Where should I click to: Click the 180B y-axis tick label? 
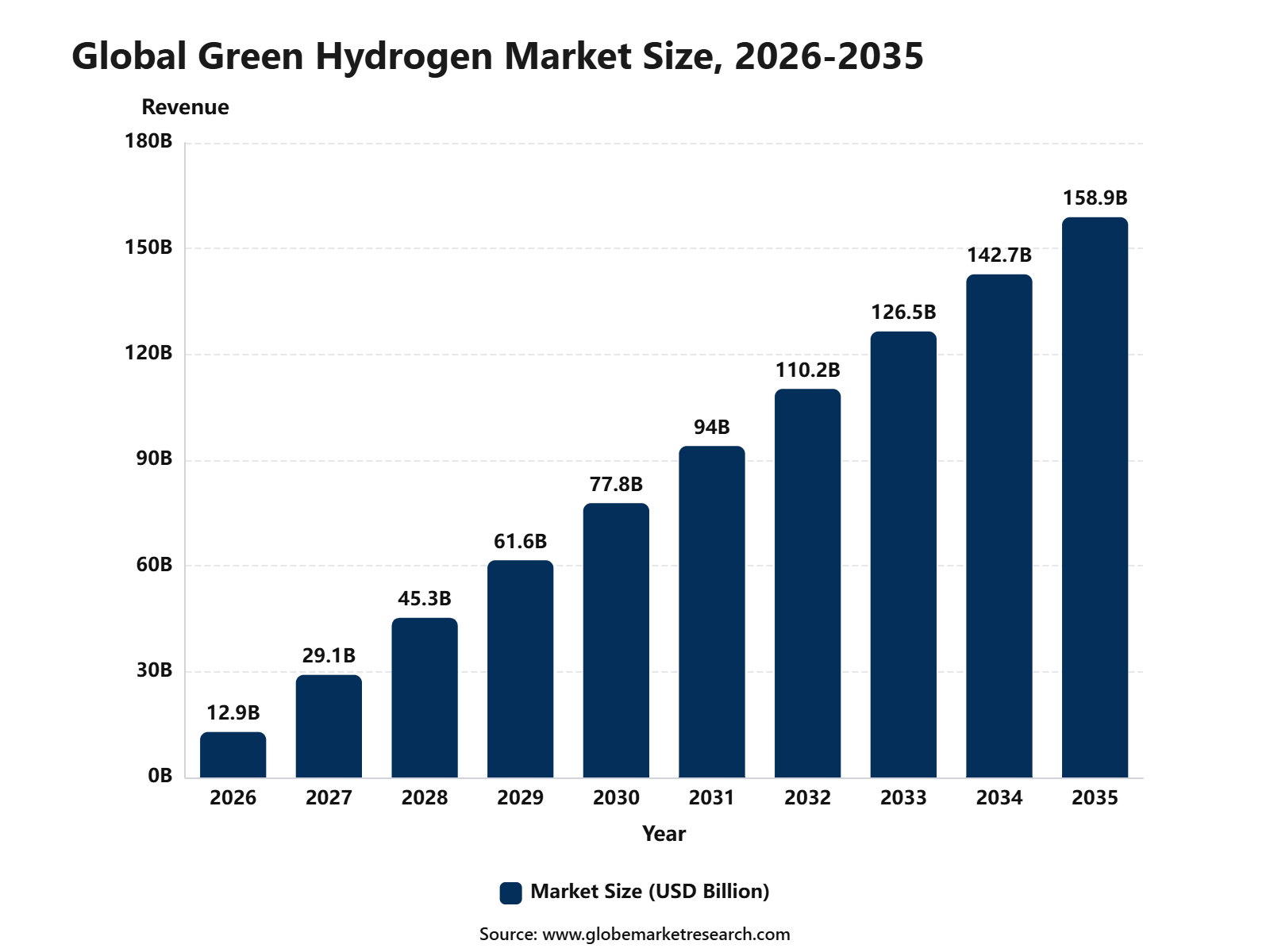[148, 141]
